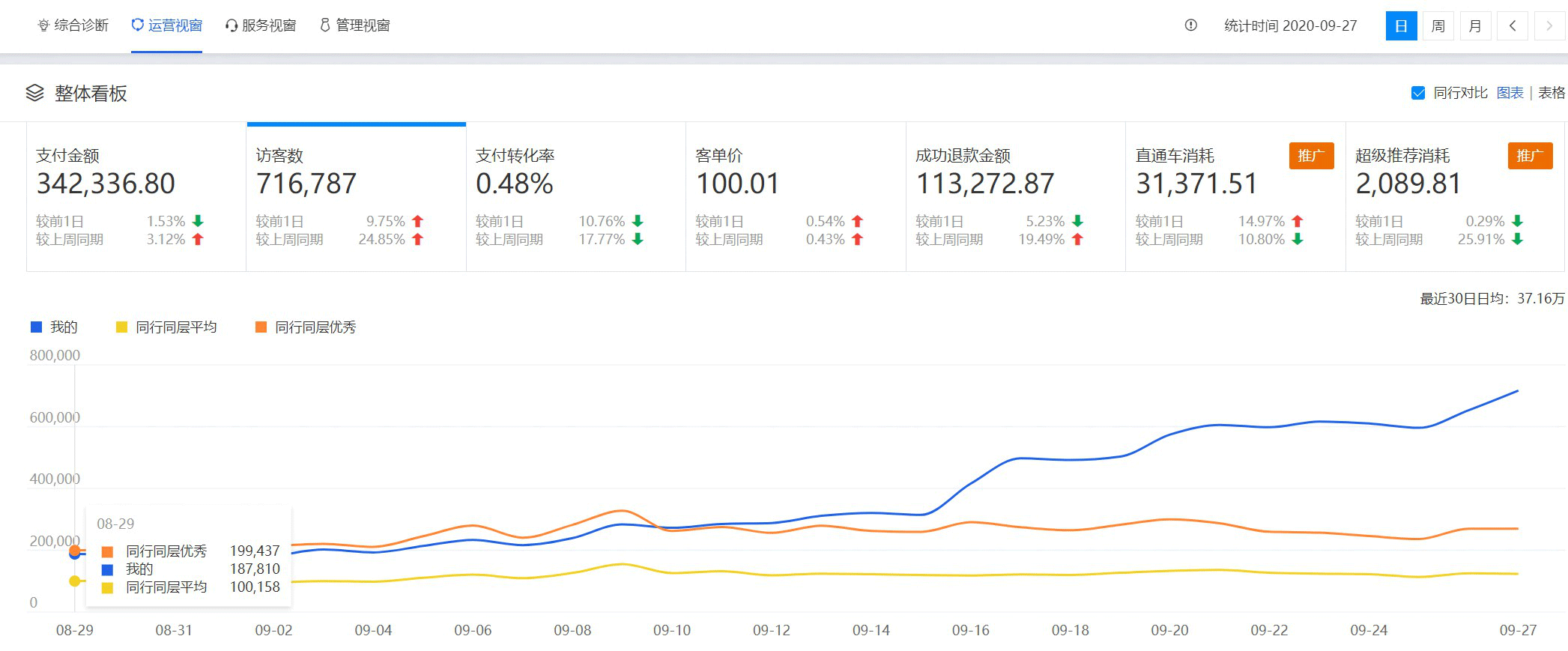This screenshot has width=1568, height=651.
Task: Switch to 表格 view link
Action: pyautogui.click(x=1551, y=93)
